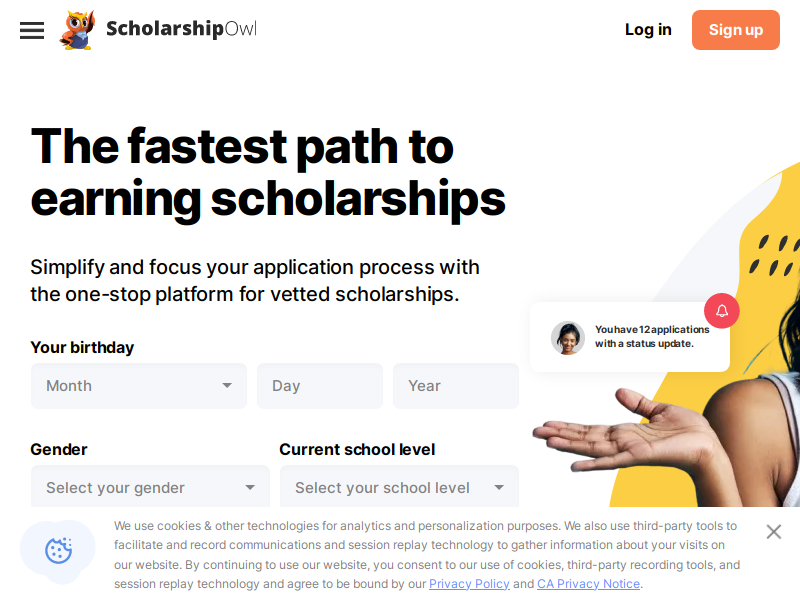Open the Month birthday dropdown
This screenshot has width=800, height=600.
[x=138, y=386]
